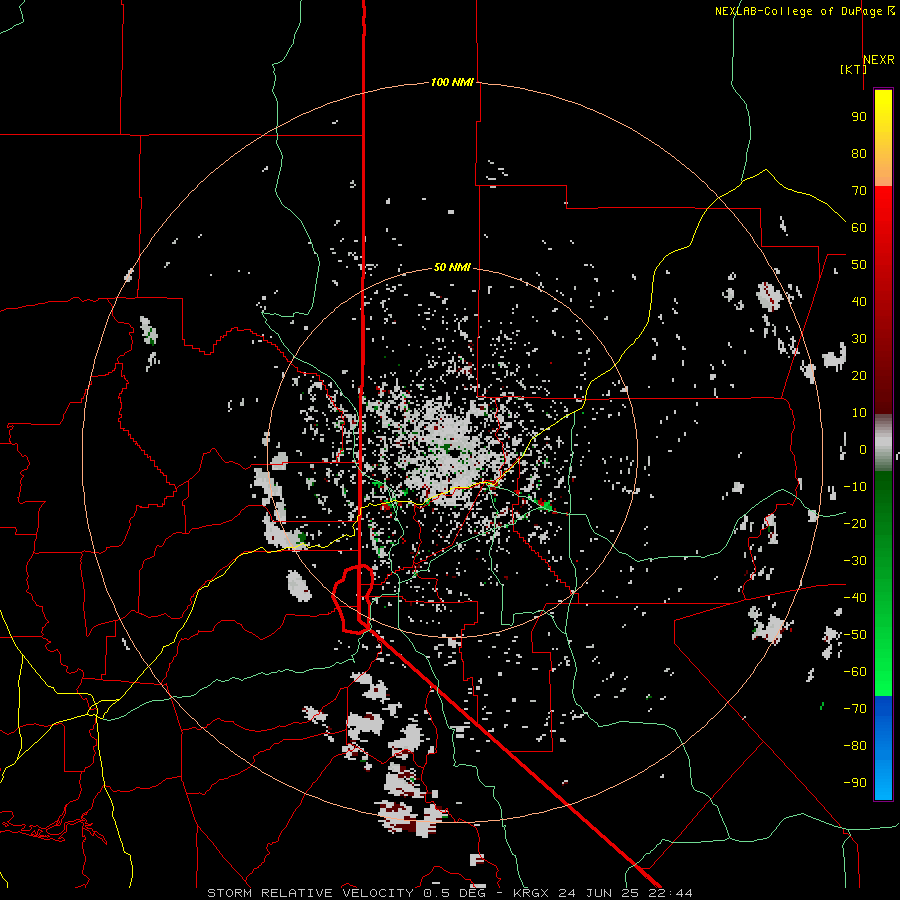Click the -50 value on velocity scale
Viewport: 900px width, 900px height.
[x=855, y=634]
